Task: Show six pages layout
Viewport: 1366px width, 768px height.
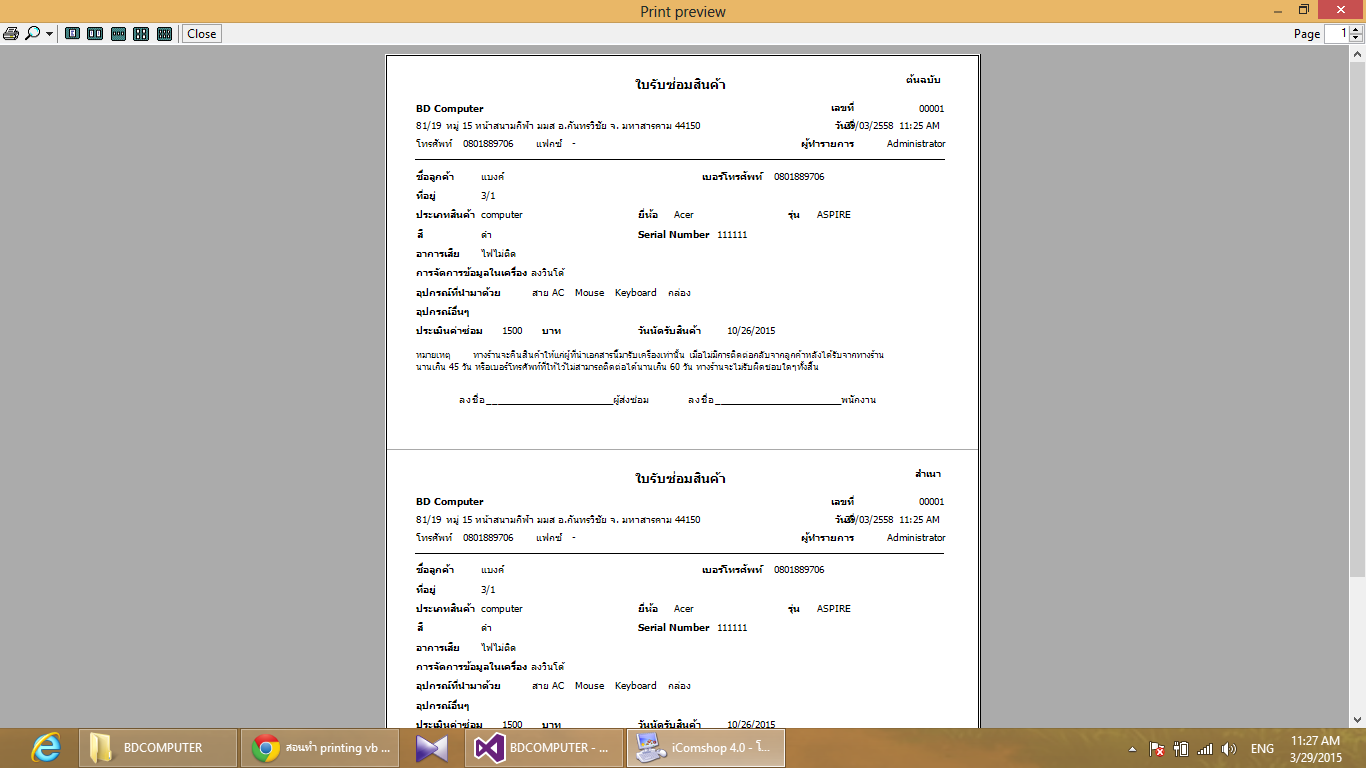Action: pos(164,33)
